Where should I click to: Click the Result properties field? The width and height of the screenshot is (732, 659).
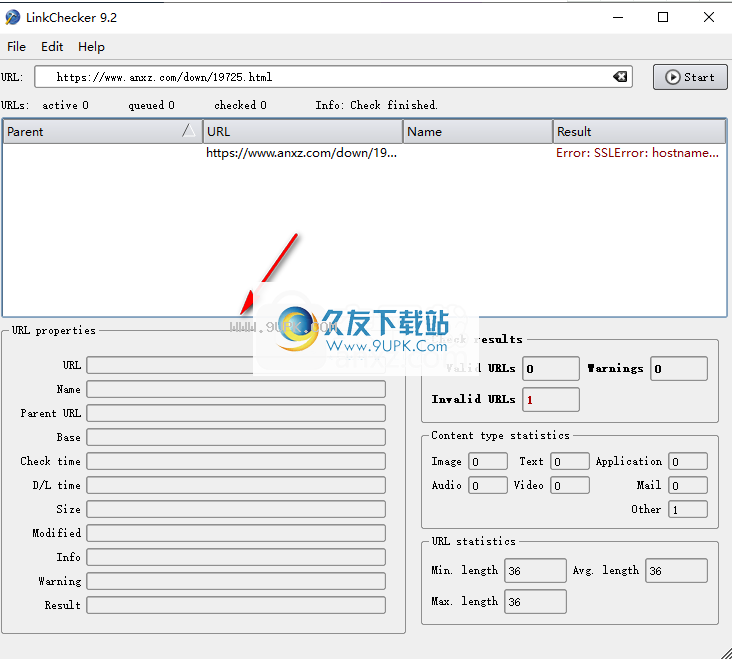[x=236, y=605]
